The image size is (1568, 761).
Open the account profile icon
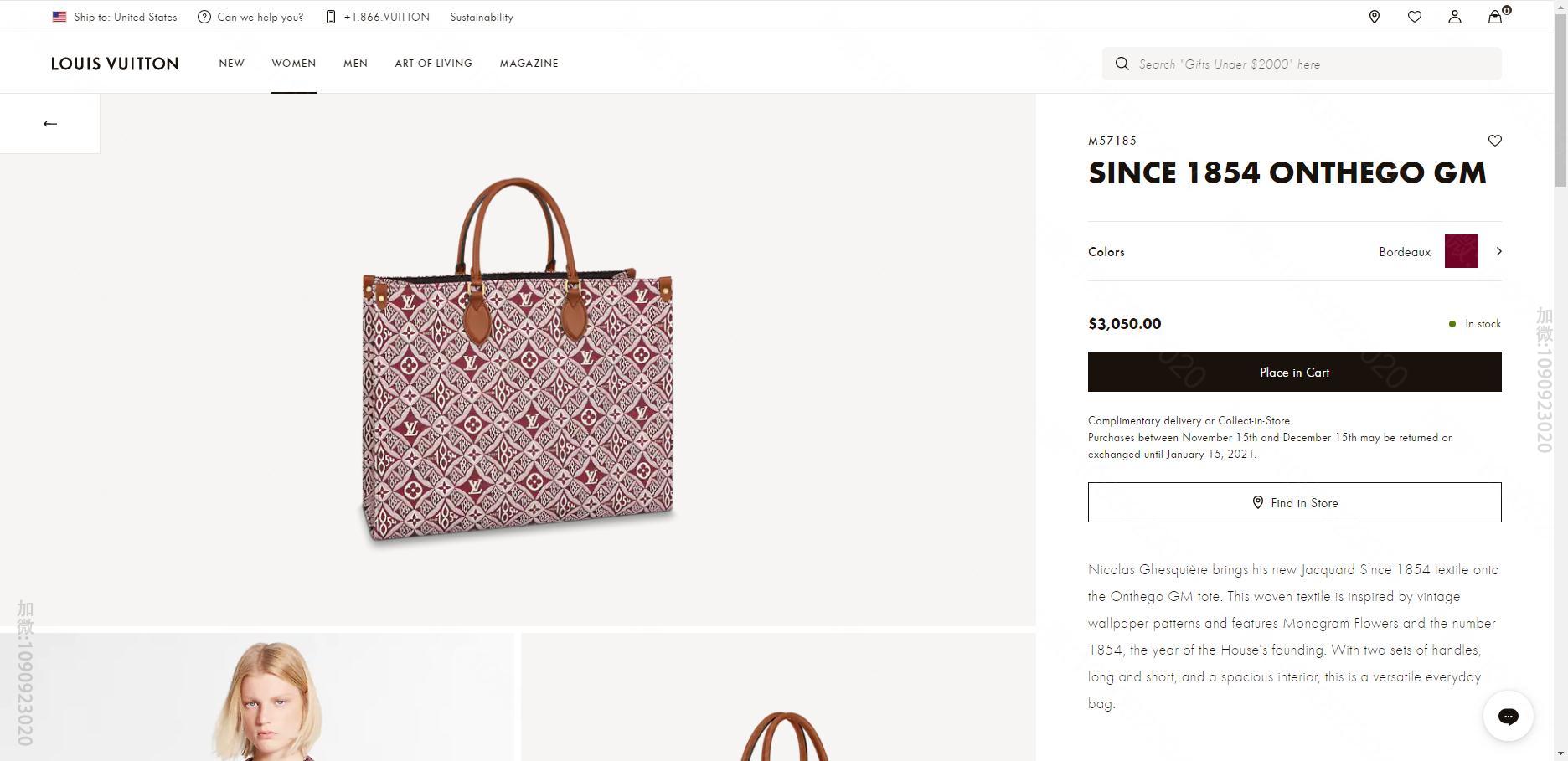(x=1454, y=17)
